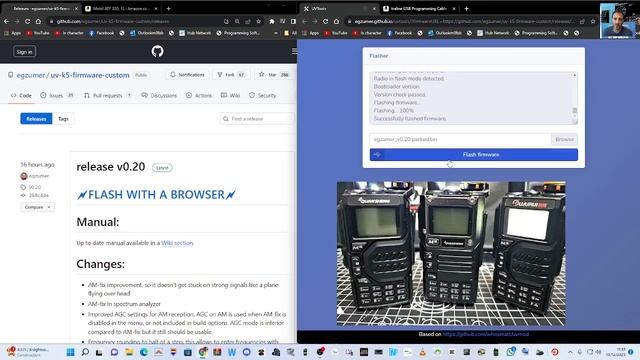The image size is (640, 360).
Task: Open Outlook Web bookmark in right browser
Action: (444, 33)
